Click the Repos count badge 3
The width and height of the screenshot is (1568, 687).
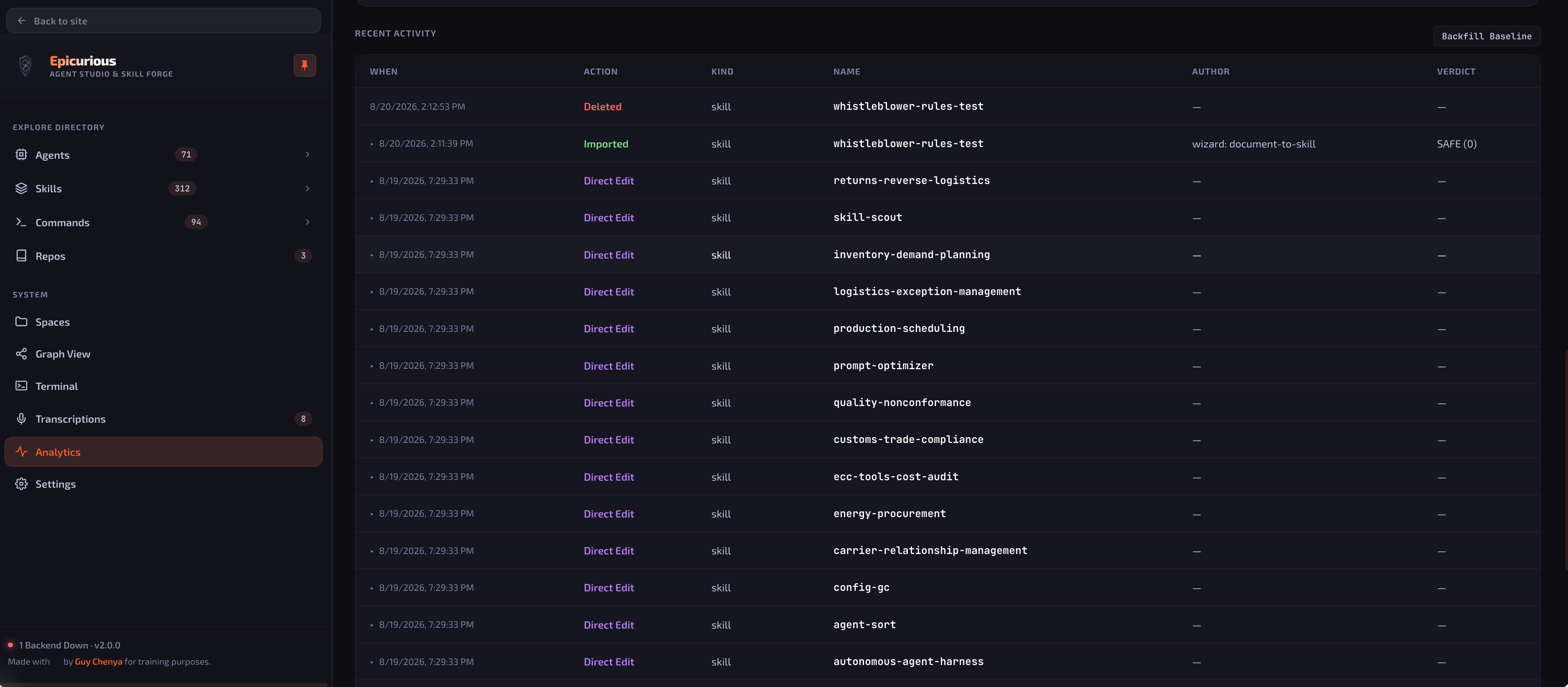[x=303, y=255]
